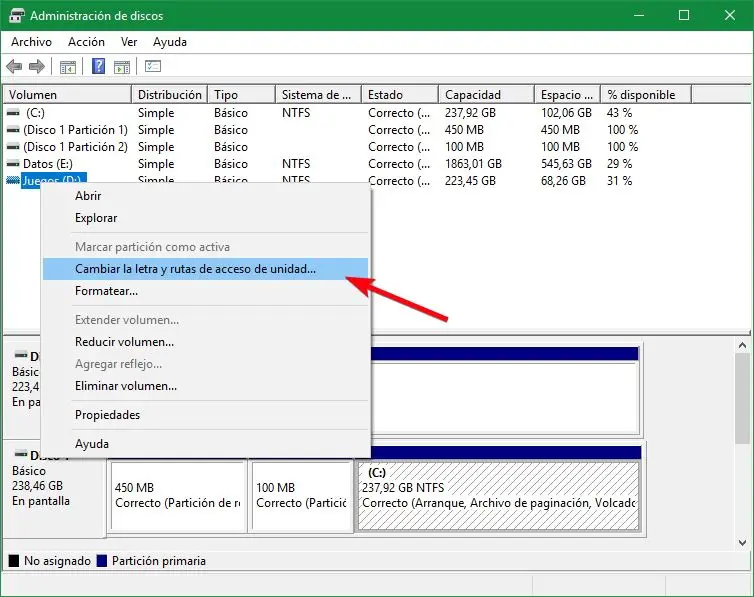Select the 100 MB partition block
This screenshot has width=754, height=597.
(x=302, y=496)
